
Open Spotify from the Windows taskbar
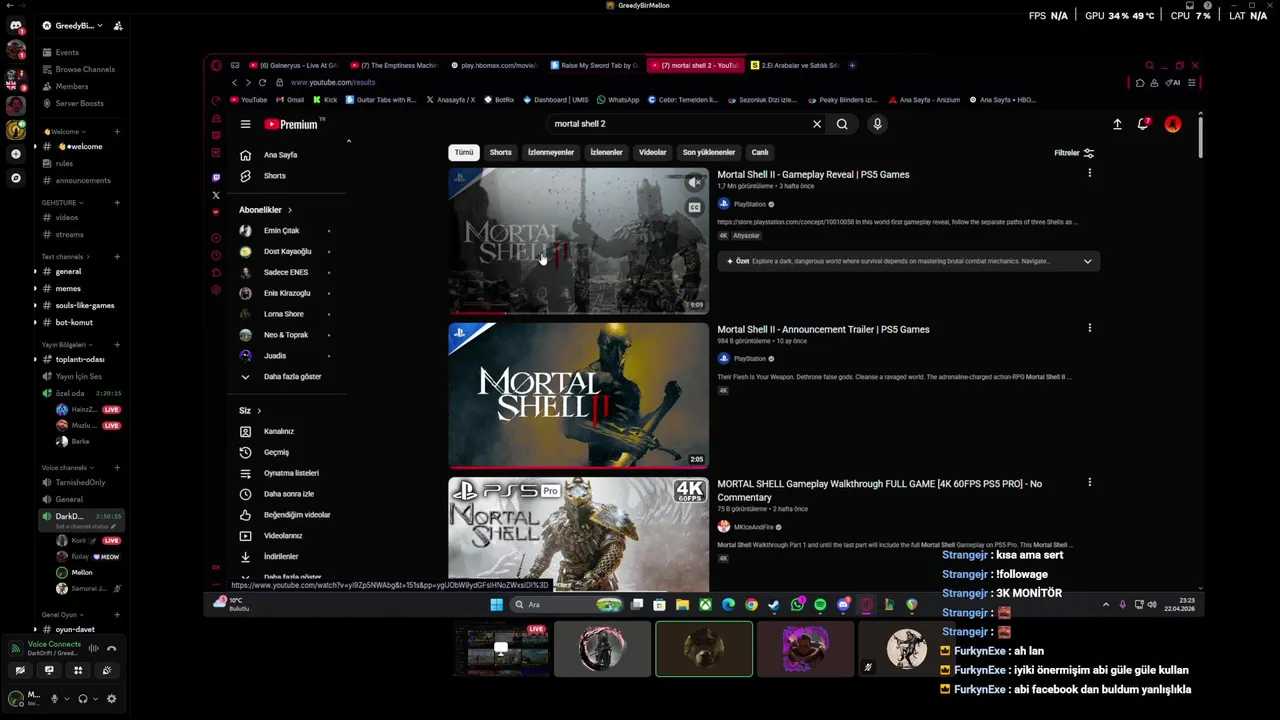click(x=820, y=605)
